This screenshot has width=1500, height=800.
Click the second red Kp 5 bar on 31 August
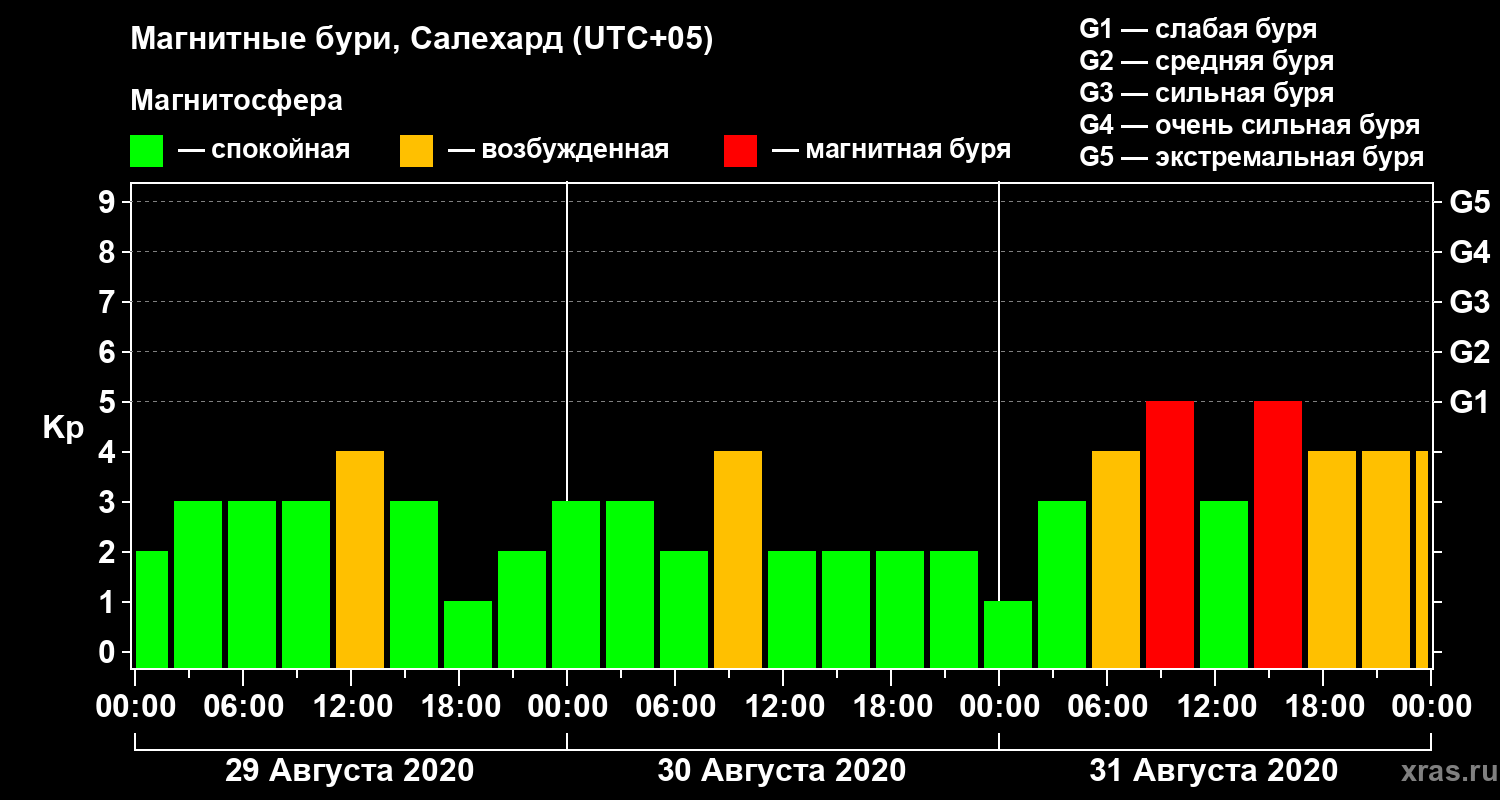[1278, 534]
